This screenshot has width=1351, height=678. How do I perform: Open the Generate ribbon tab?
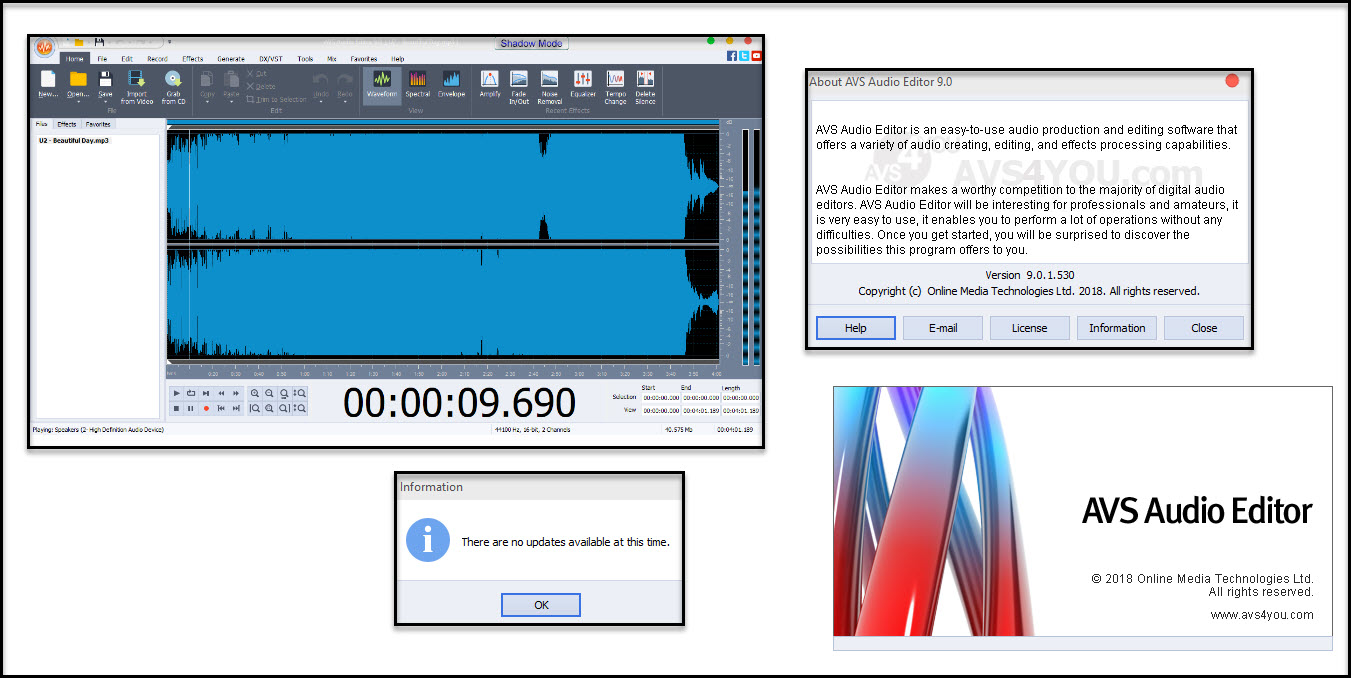pyautogui.click(x=231, y=59)
